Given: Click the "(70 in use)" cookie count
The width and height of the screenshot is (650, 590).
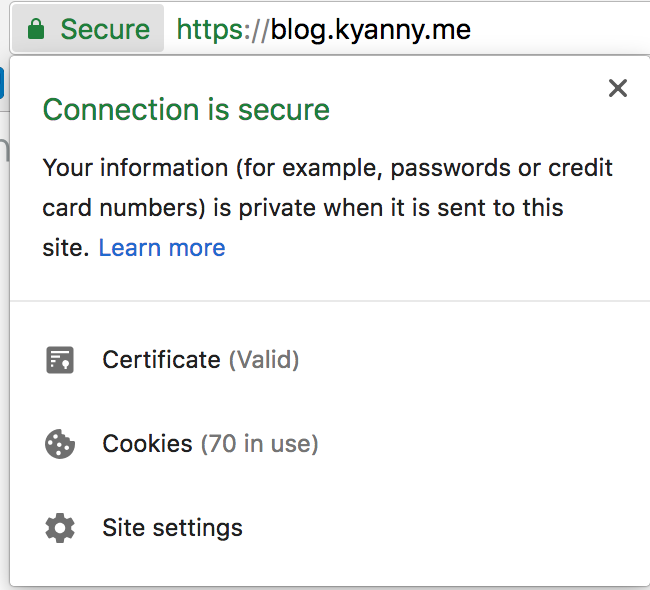Looking at the screenshot, I should [260, 444].
